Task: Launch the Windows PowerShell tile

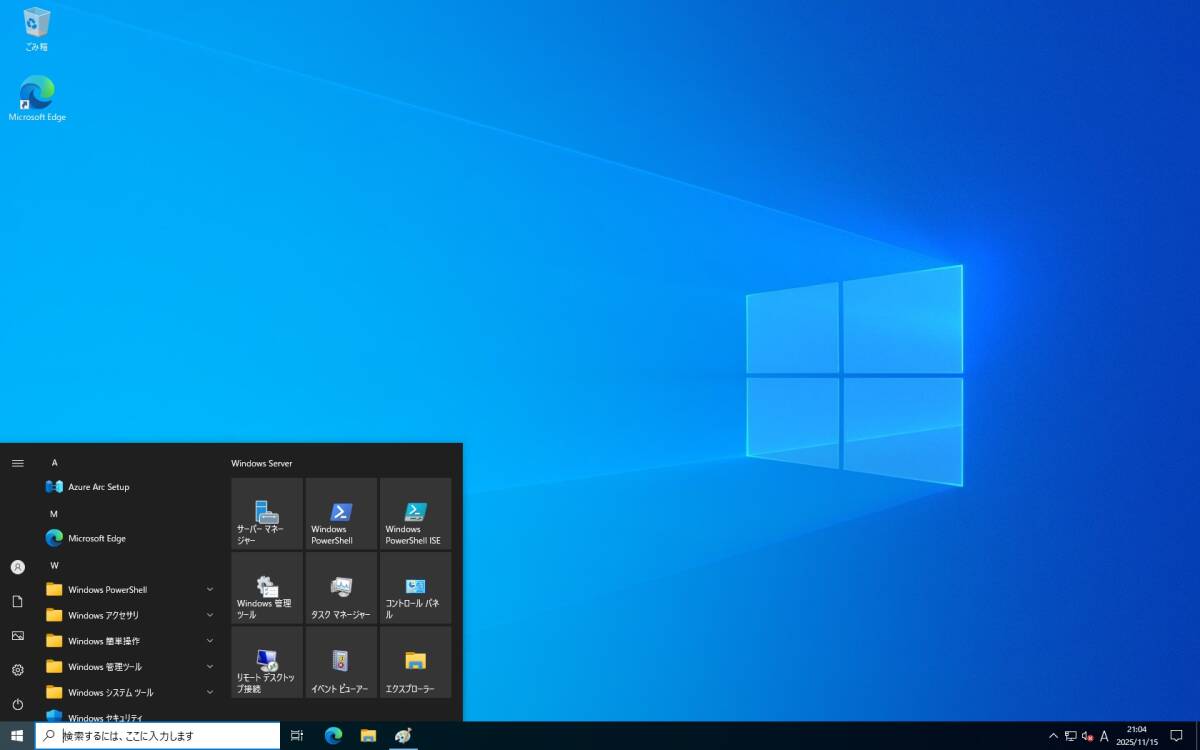Action: pyautogui.click(x=341, y=513)
